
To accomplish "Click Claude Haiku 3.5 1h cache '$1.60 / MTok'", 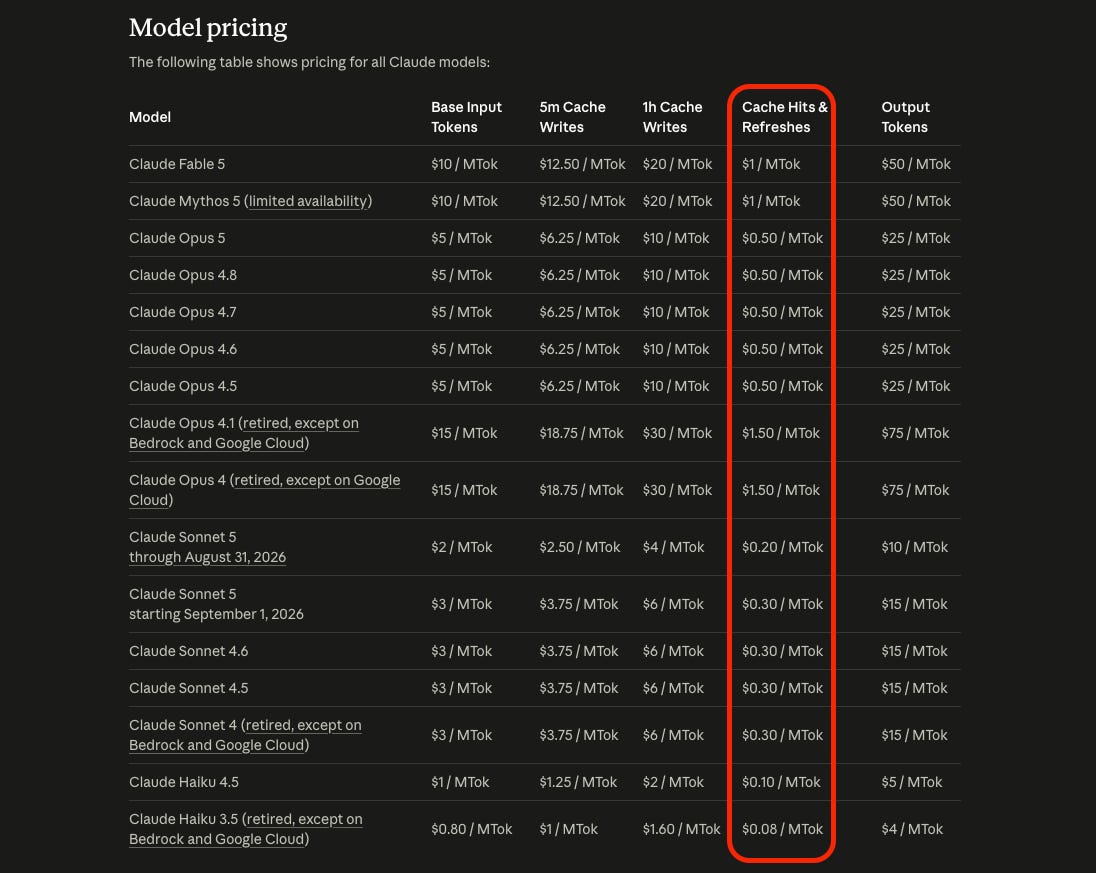I will pos(682,830).
